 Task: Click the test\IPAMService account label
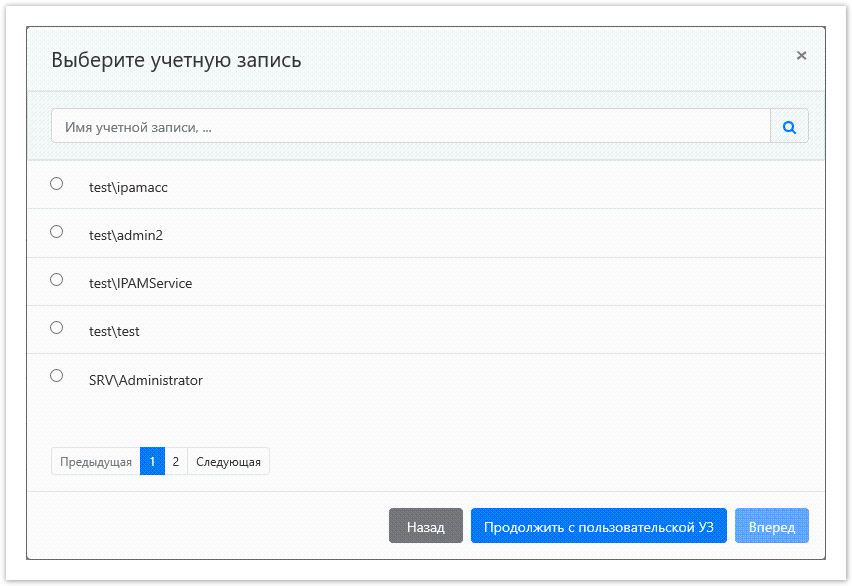point(140,283)
